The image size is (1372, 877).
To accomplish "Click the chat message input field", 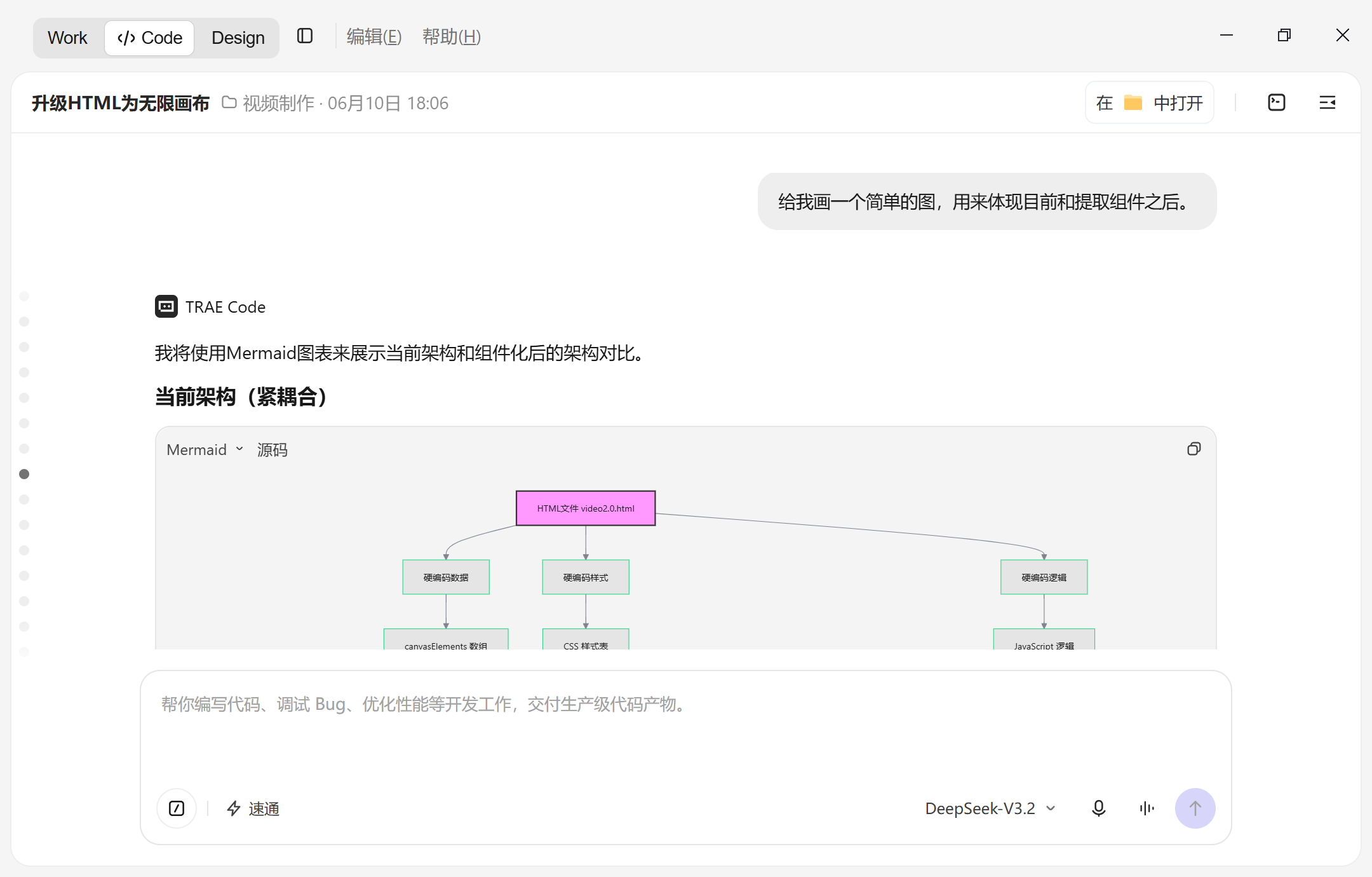I will (x=685, y=731).
